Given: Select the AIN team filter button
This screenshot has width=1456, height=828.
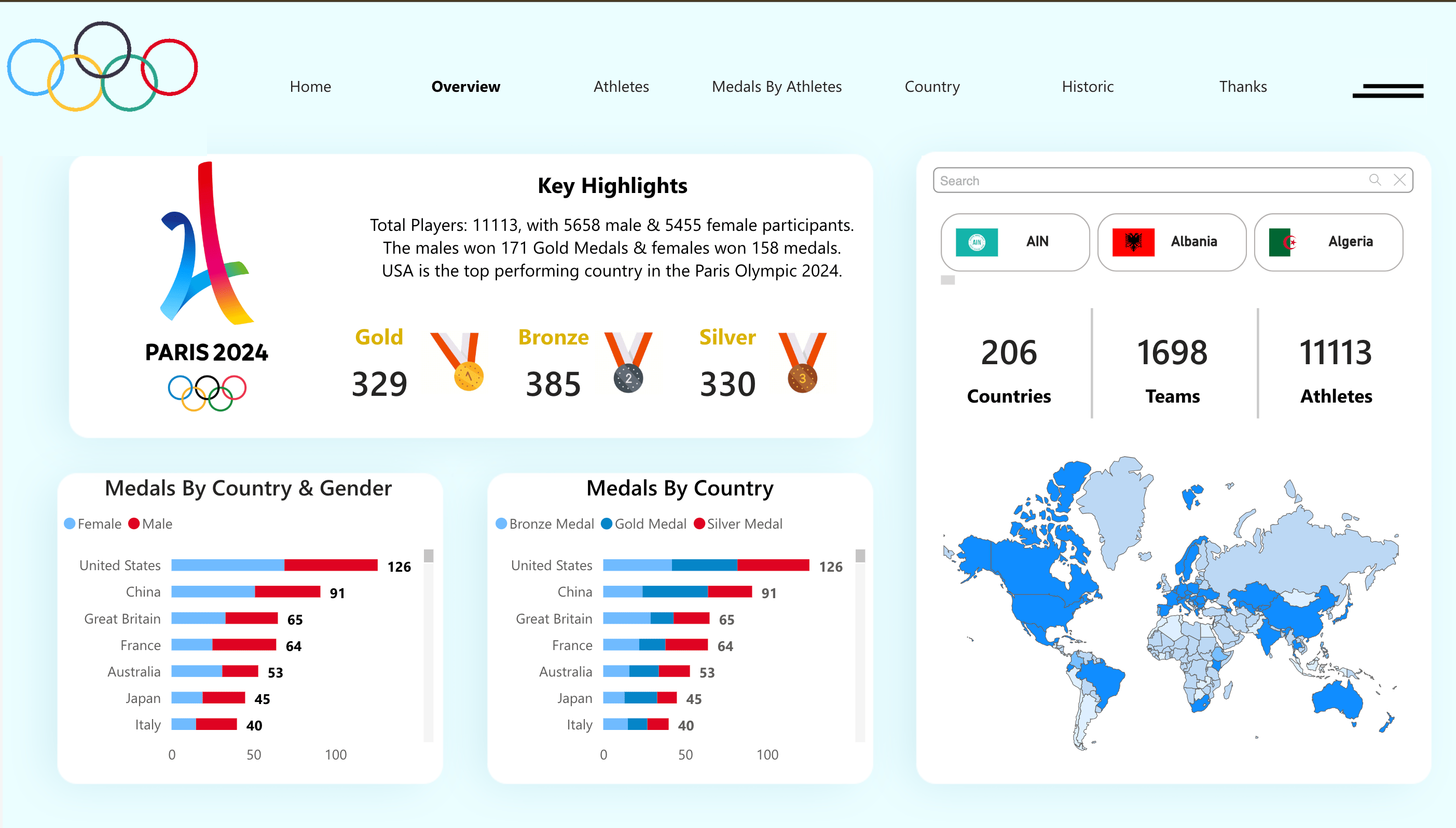Looking at the screenshot, I should coord(1014,242).
